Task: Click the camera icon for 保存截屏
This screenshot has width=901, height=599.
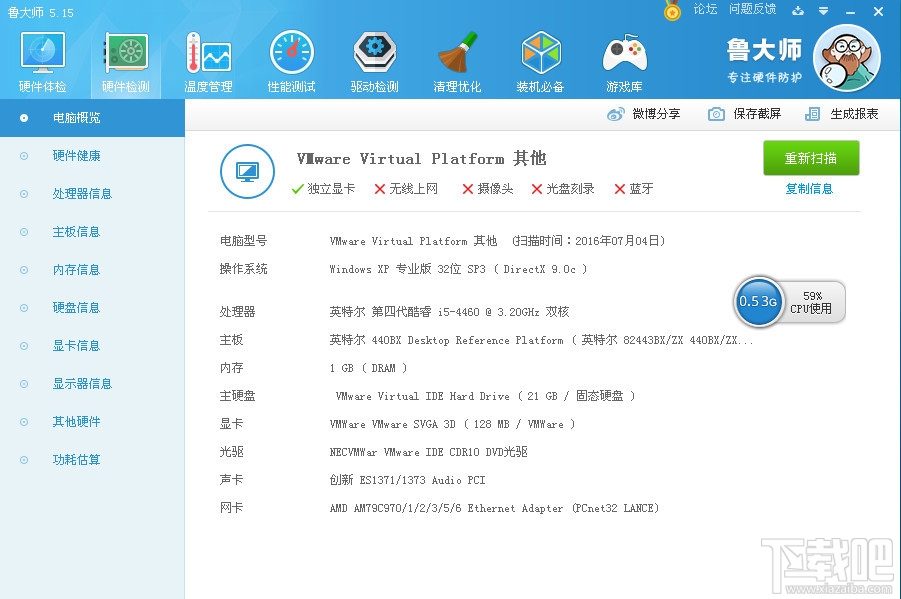Action: point(716,114)
